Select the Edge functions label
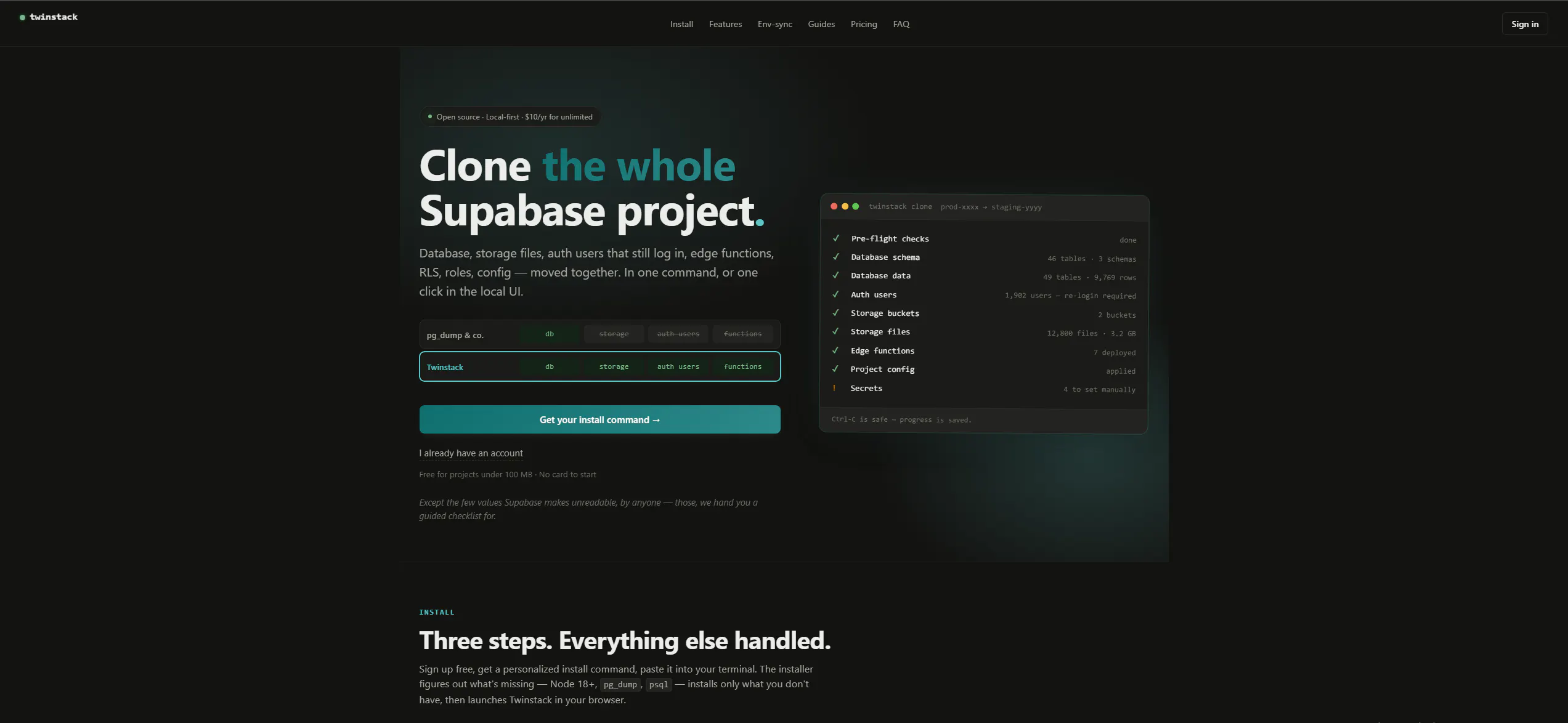This screenshot has width=1568, height=723. coord(882,351)
